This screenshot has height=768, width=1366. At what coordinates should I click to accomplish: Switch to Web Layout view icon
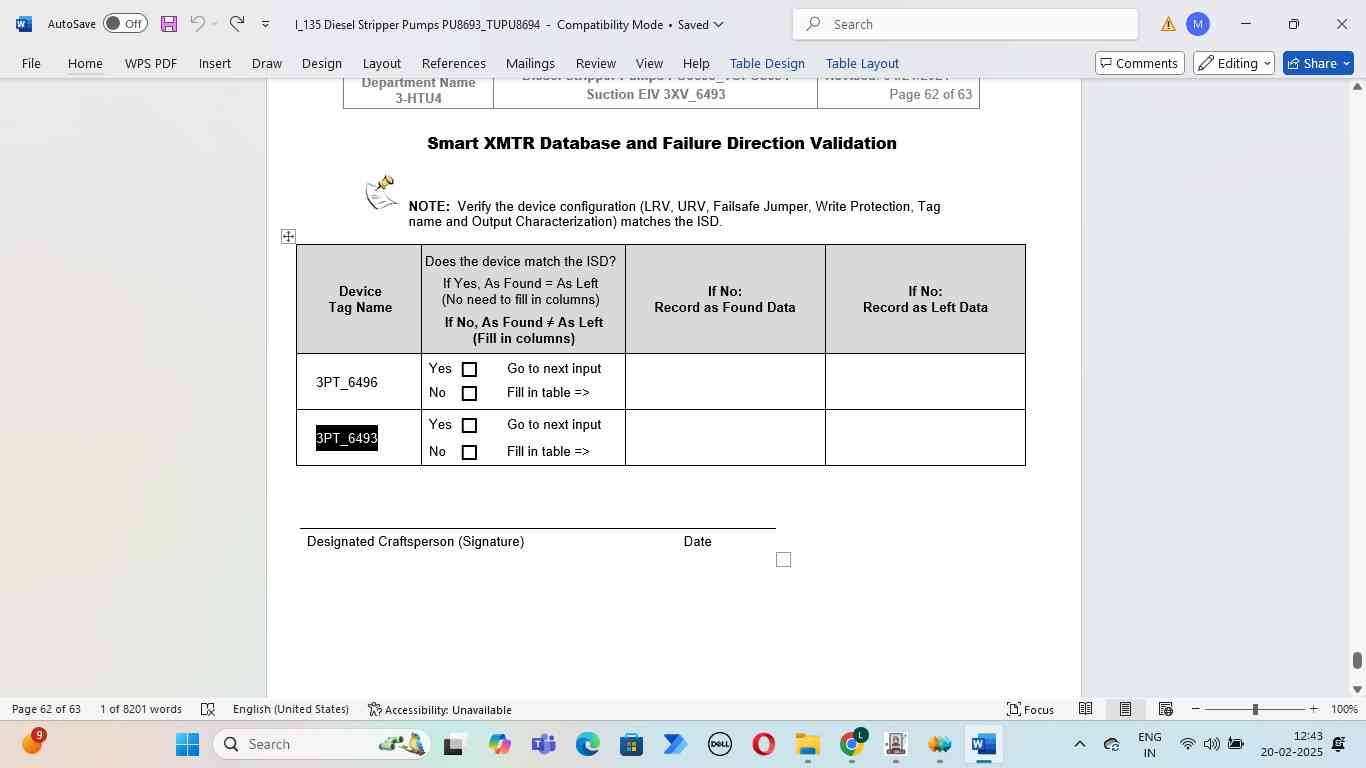[1165, 709]
